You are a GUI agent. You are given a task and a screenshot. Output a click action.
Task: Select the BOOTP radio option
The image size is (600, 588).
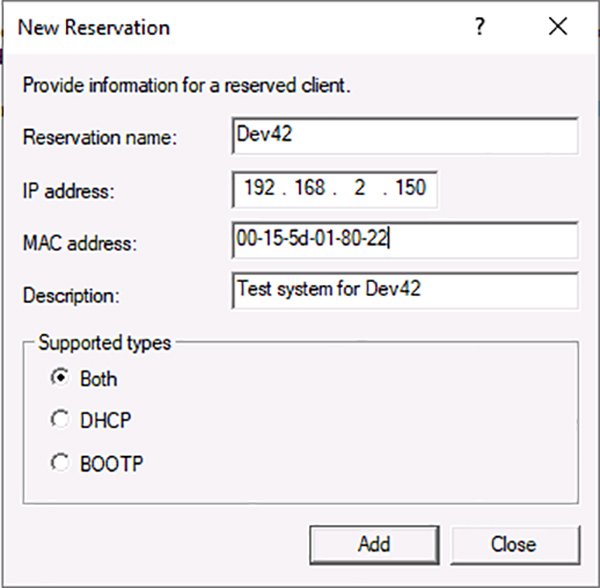point(61,463)
